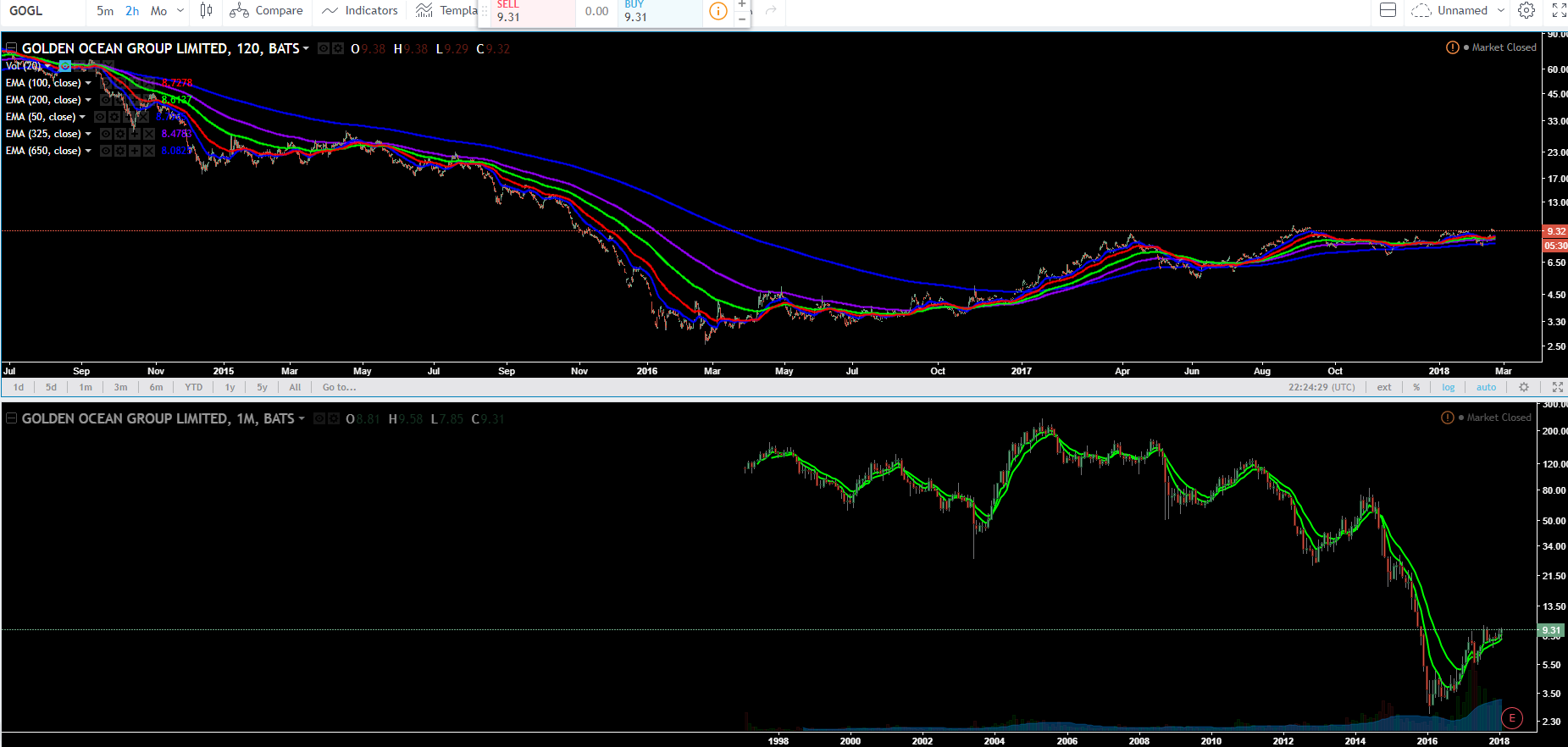Increase order quantity with plus button
This screenshot has width=1568, height=747.
(742, 4)
